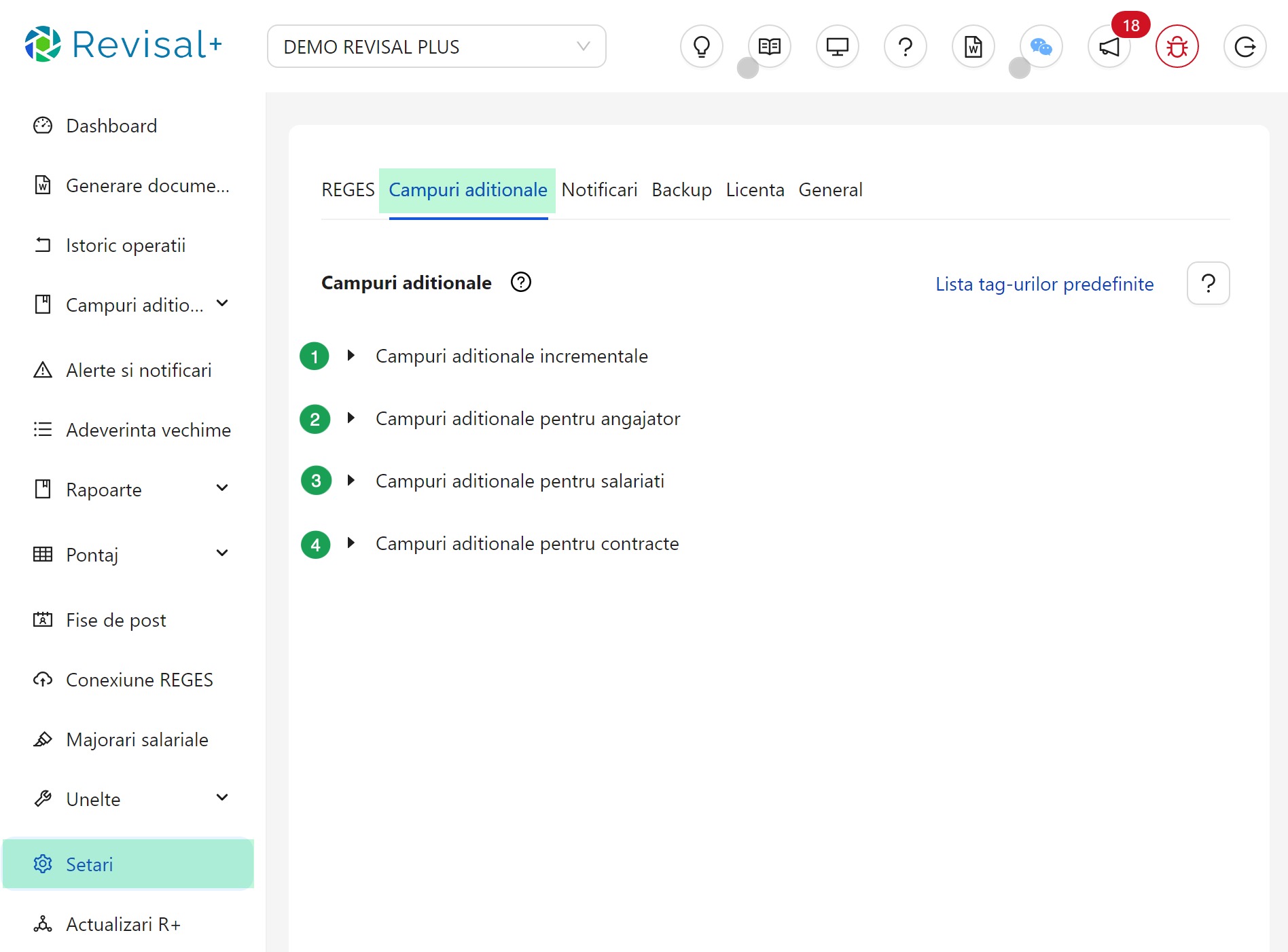Switch to the Backup tab
The image size is (1288, 952).
(x=681, y=190)
